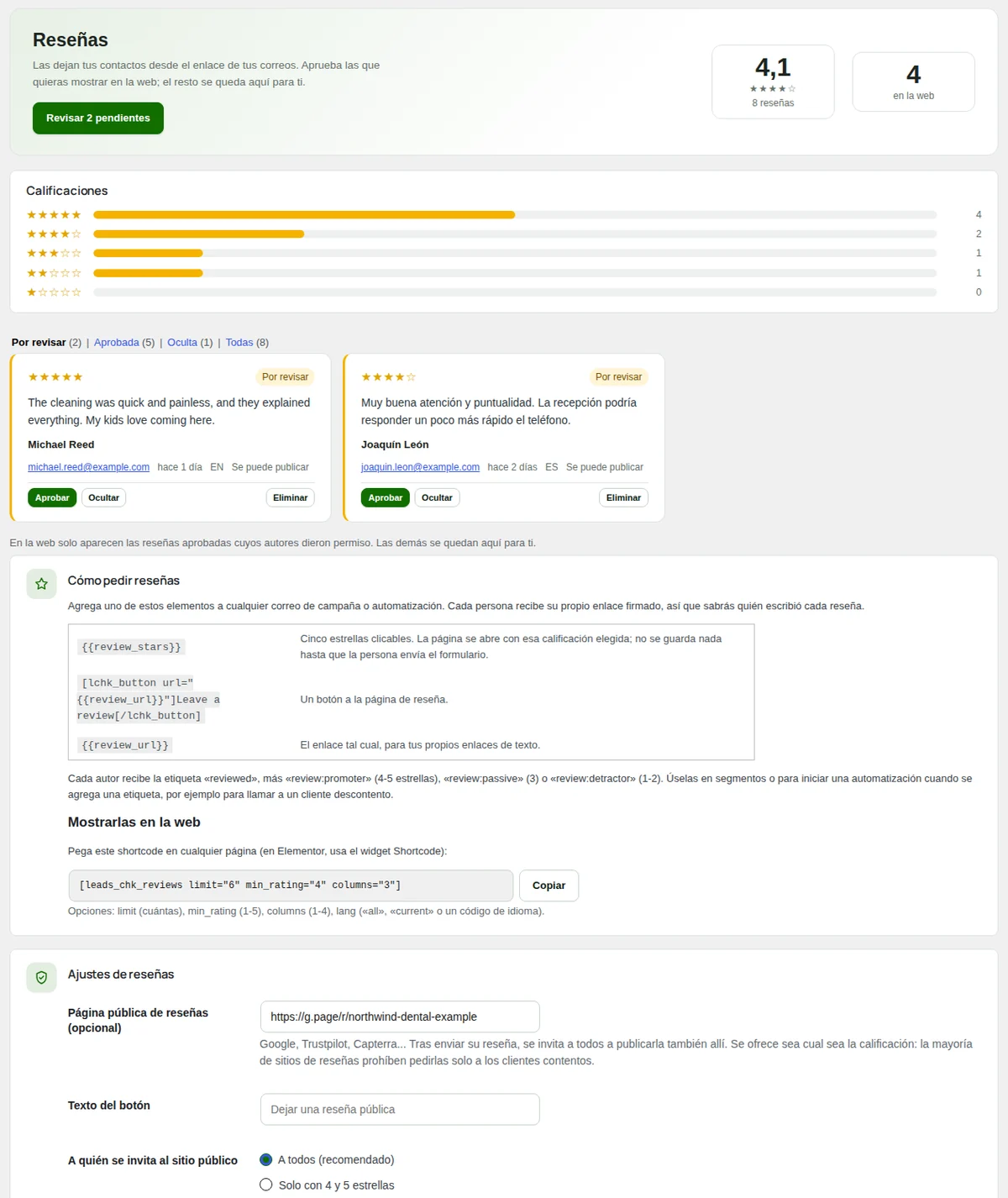Viewport: 1008px width, 1198px height.
Task: Click the 4,1 average rating card
Action: point(773,82)
